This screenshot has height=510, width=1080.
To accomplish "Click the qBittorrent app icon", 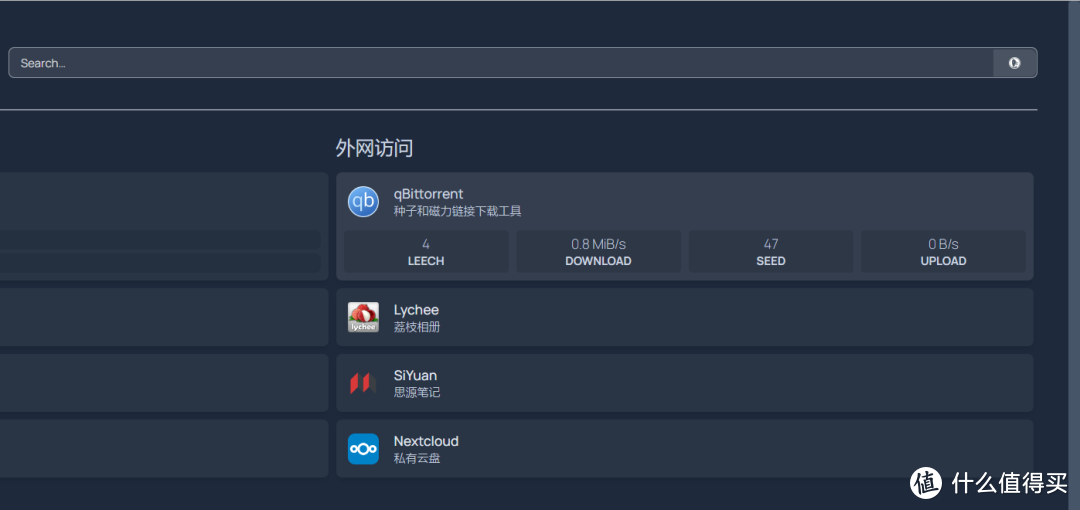I will [x=363, y=202].
